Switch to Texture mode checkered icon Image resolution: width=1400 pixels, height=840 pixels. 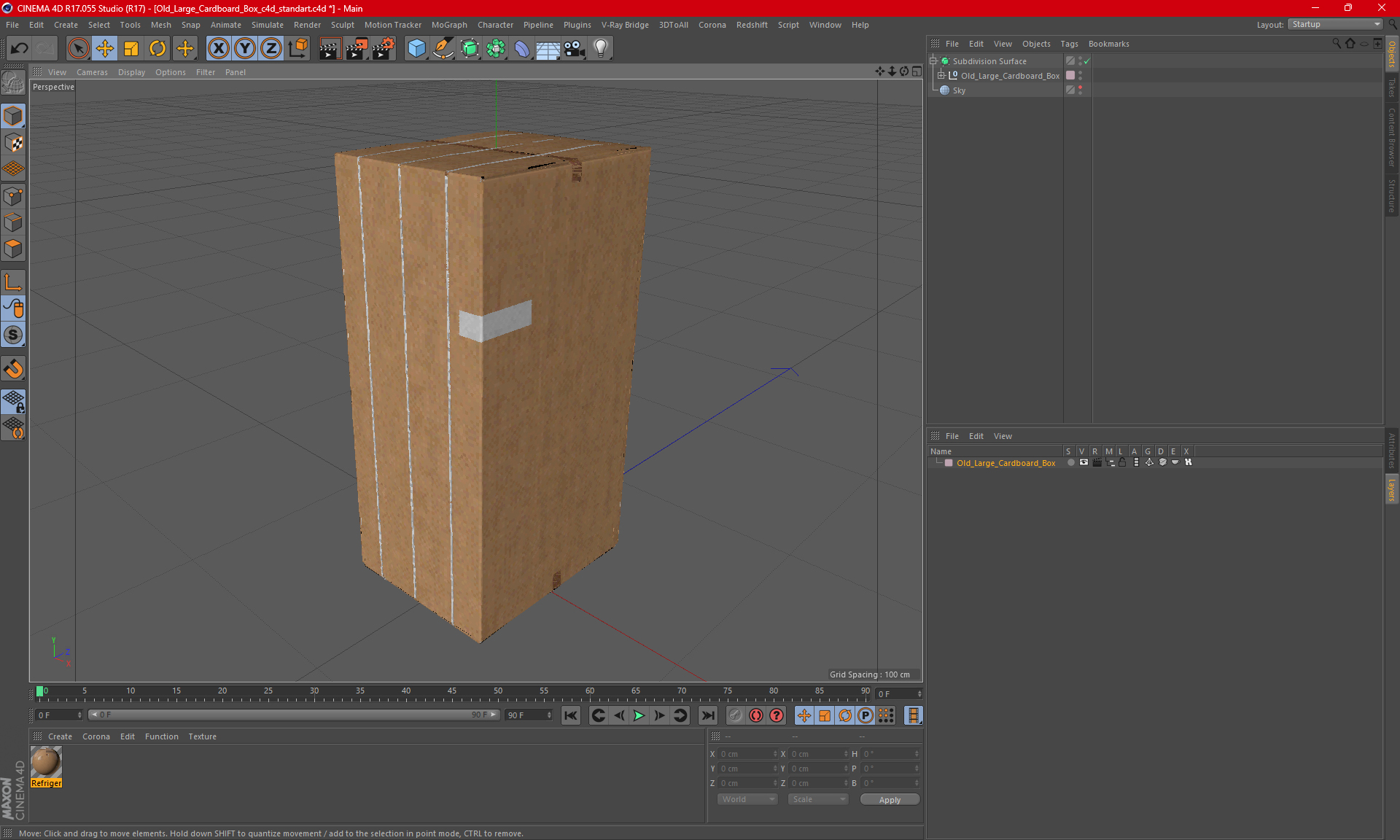click(13, 142)
